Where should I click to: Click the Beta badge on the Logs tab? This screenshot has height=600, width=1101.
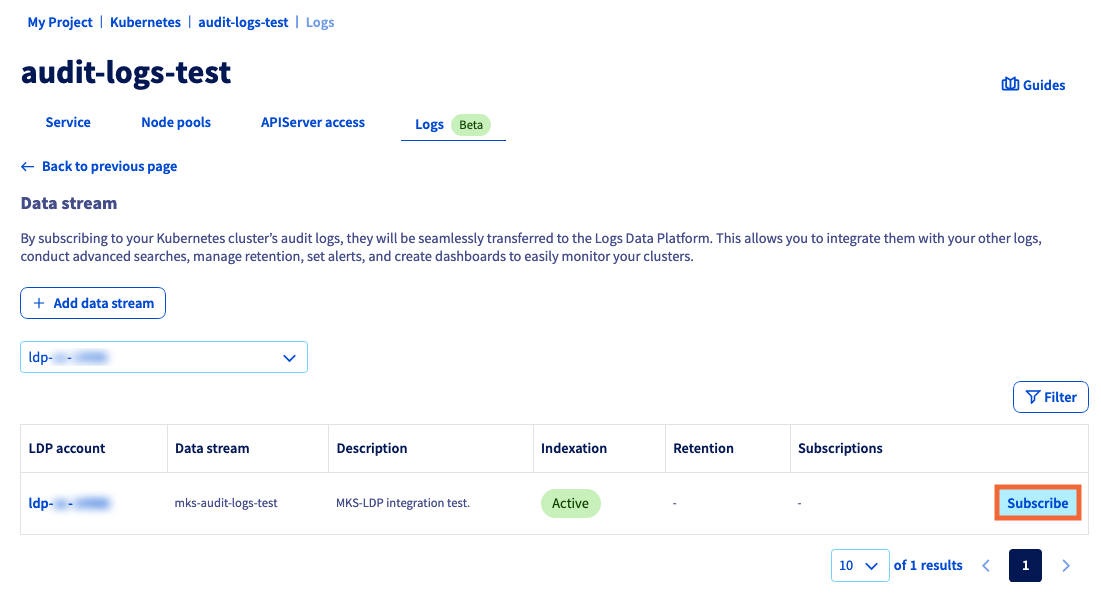click(470, 124)
